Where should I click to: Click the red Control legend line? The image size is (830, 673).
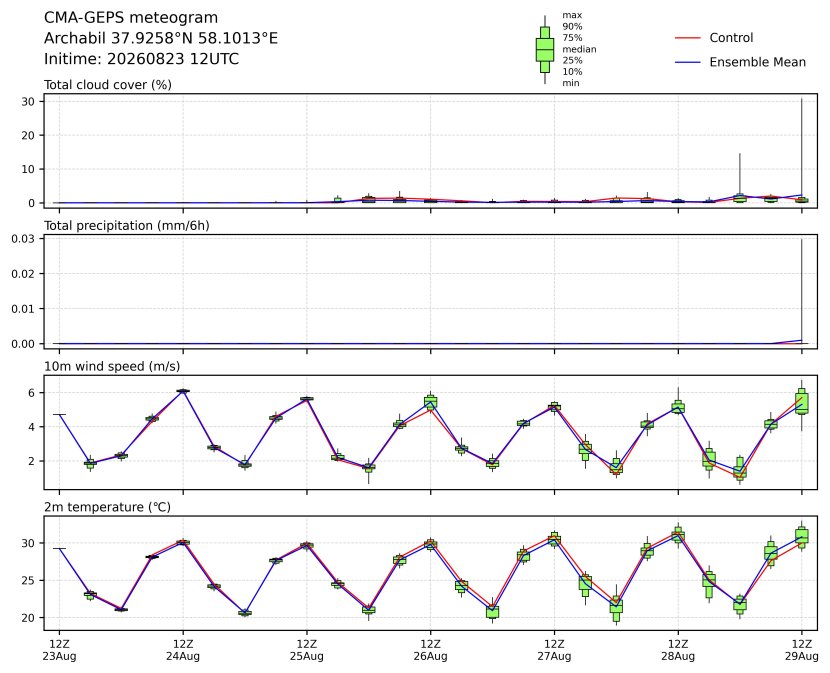tap(688, 38)
